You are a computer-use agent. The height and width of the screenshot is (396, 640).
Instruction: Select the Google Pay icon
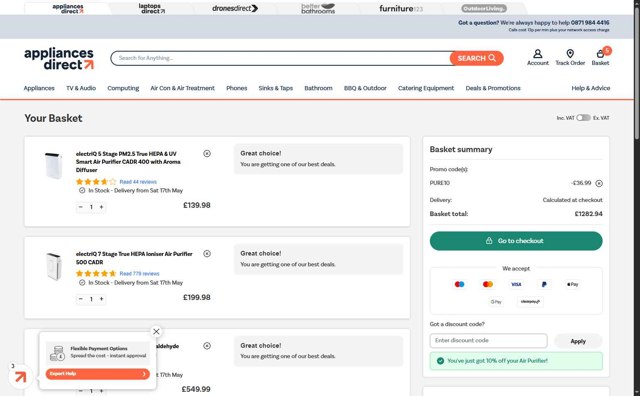coord(496,302)
